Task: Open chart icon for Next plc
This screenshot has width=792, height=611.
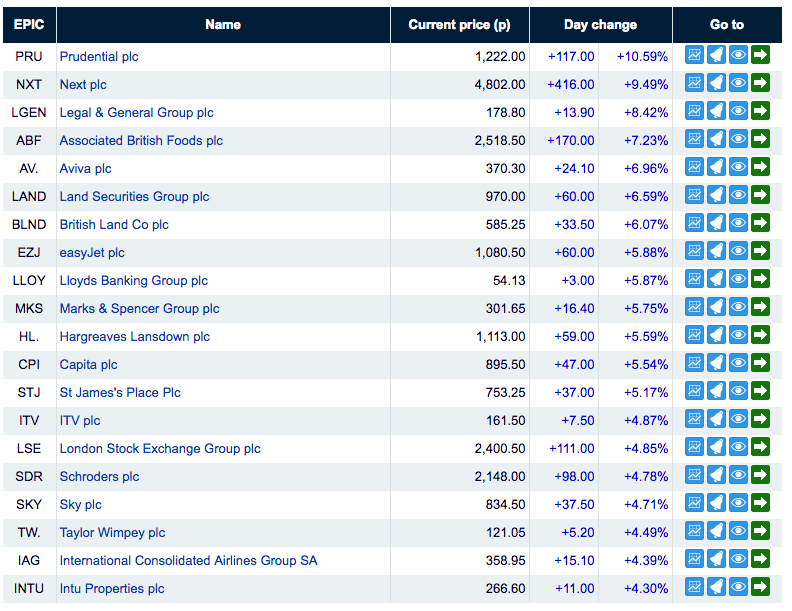Action: tap(694, 83)
